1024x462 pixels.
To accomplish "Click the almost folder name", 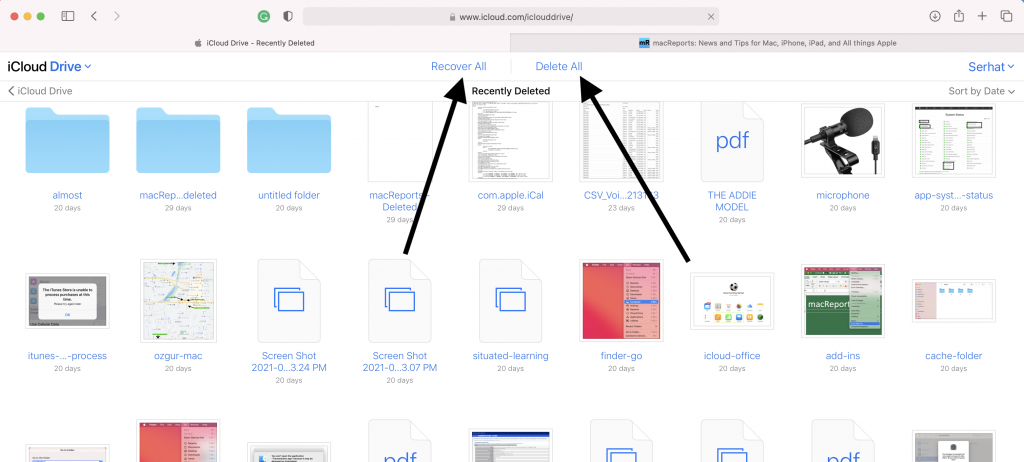I will pyautogui.click(x=67, y=195).
